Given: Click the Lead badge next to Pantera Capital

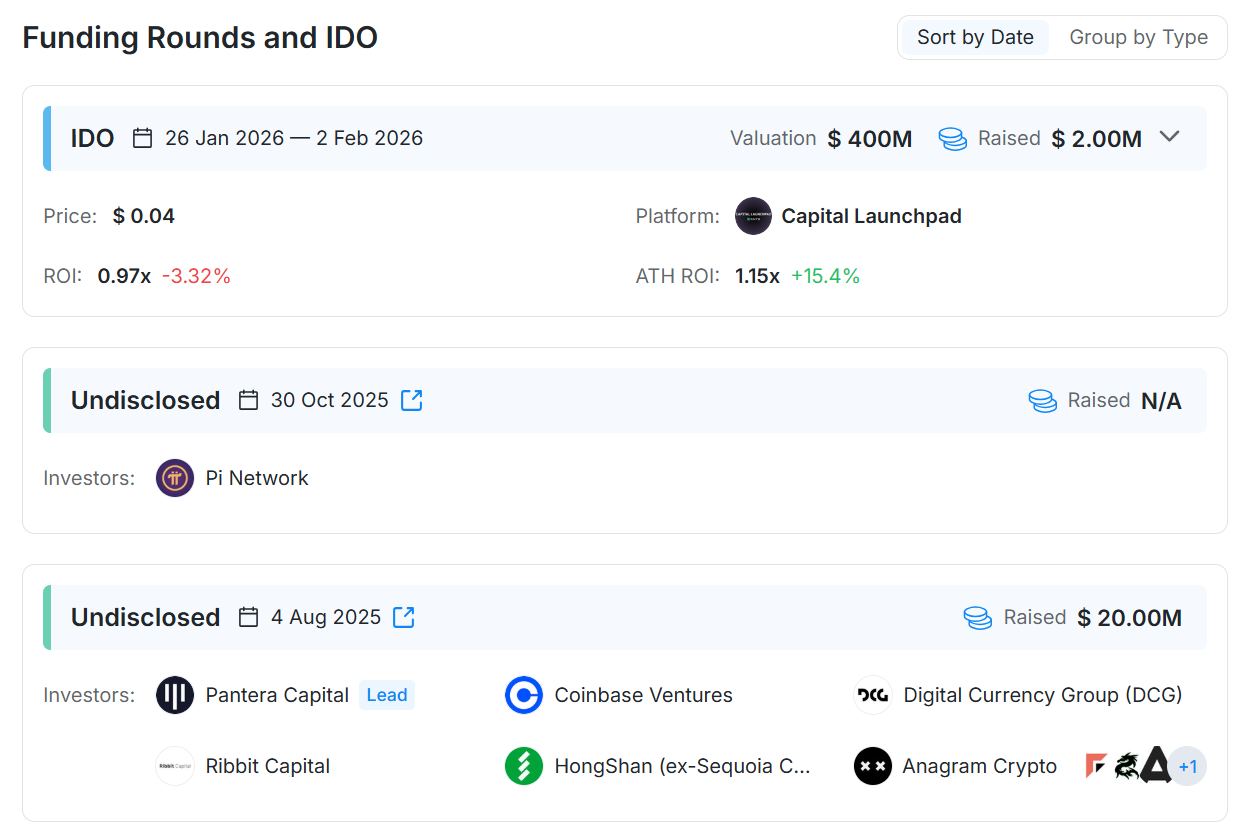Looking at the screenshot, I should (x=386, y=695).
